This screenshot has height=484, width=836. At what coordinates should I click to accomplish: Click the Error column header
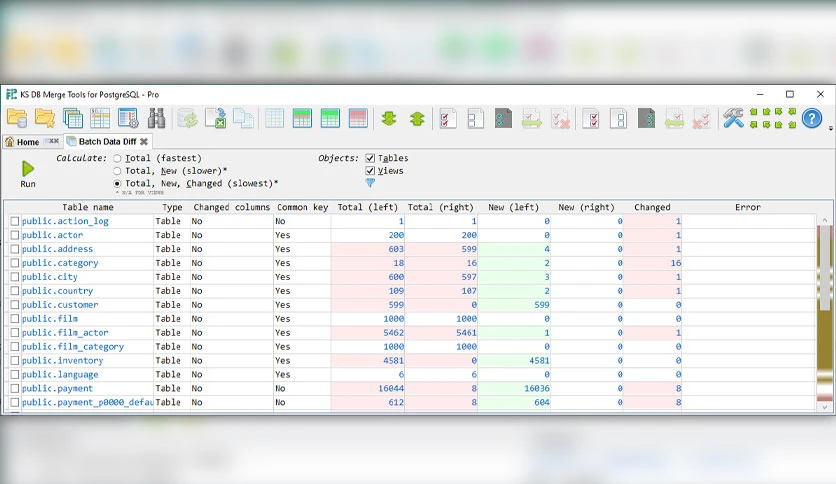[747, 207]
